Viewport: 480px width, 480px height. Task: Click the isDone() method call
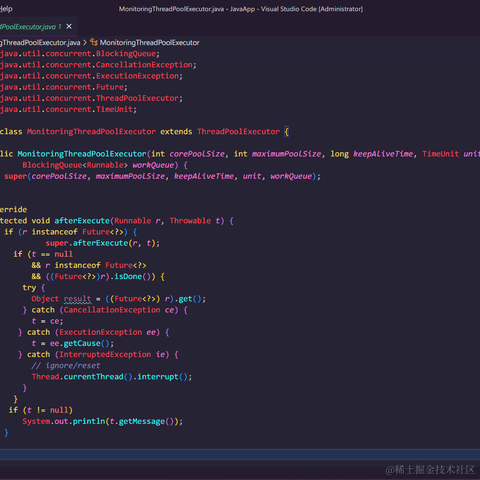[133, 276]
